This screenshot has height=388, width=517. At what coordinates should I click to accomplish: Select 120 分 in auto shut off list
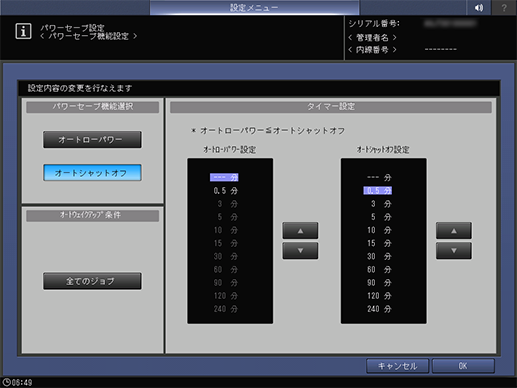point(379,296)
